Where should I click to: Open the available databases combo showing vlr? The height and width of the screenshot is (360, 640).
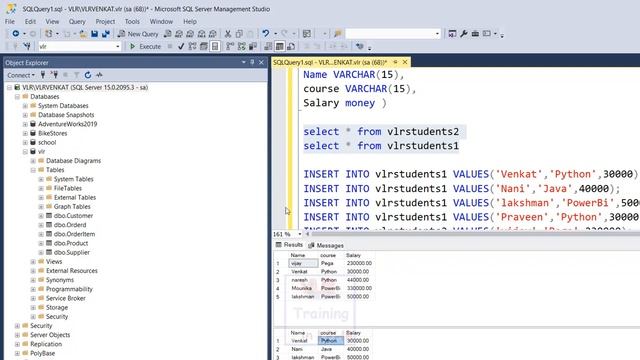[x=79, y=47]
